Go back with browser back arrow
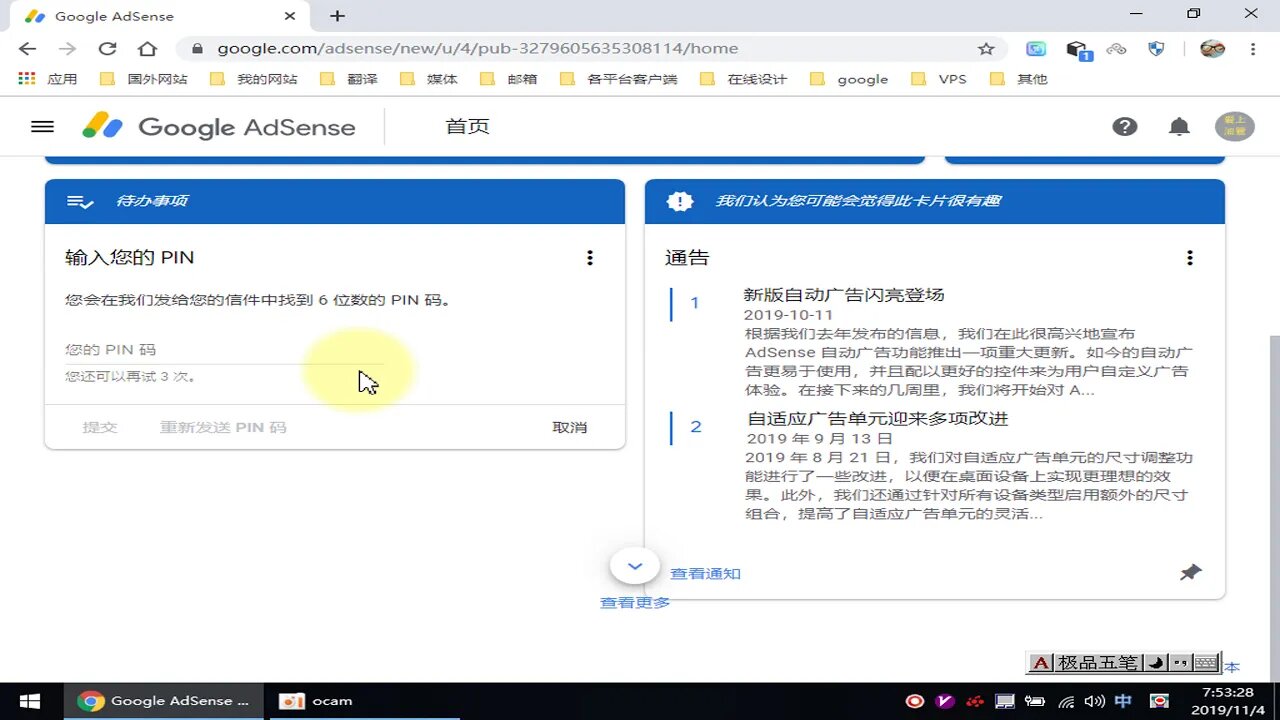1280x720 pixels. coord(27,48)
